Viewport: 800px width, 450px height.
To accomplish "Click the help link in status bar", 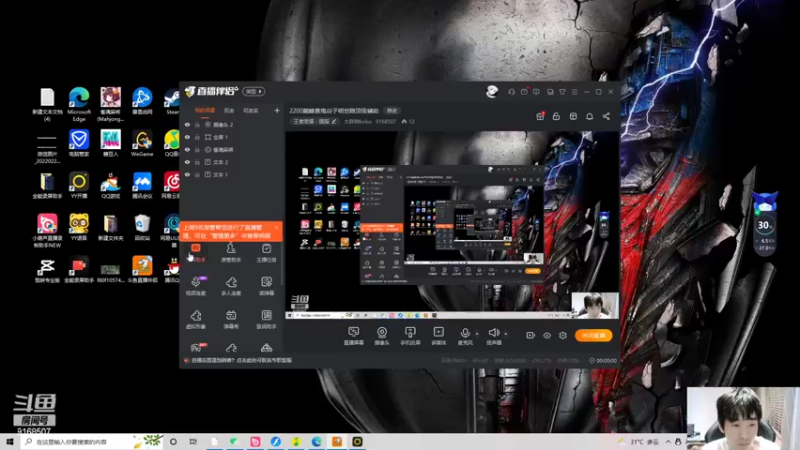I will (241, 360).
